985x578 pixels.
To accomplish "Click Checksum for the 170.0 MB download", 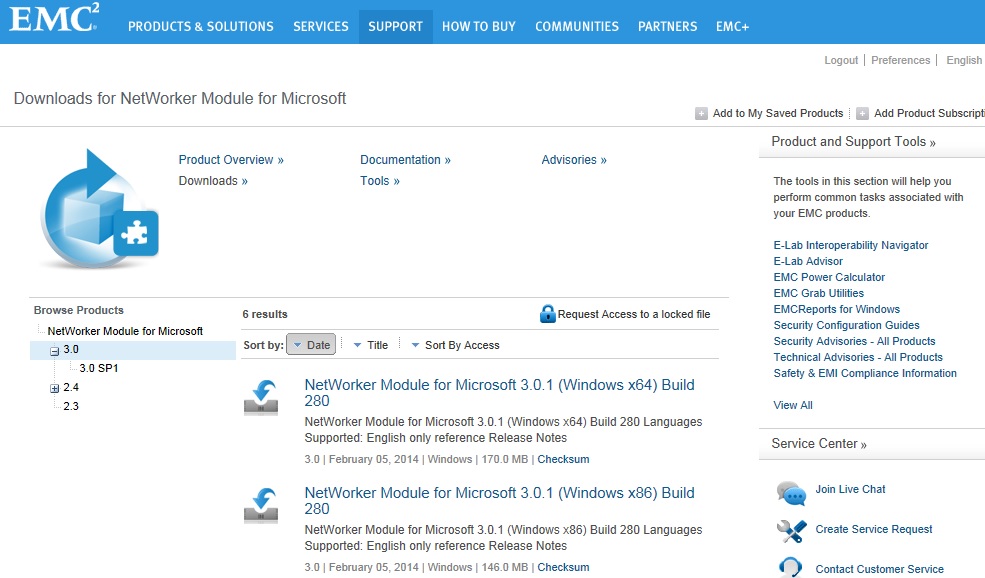I will [563, 459].
